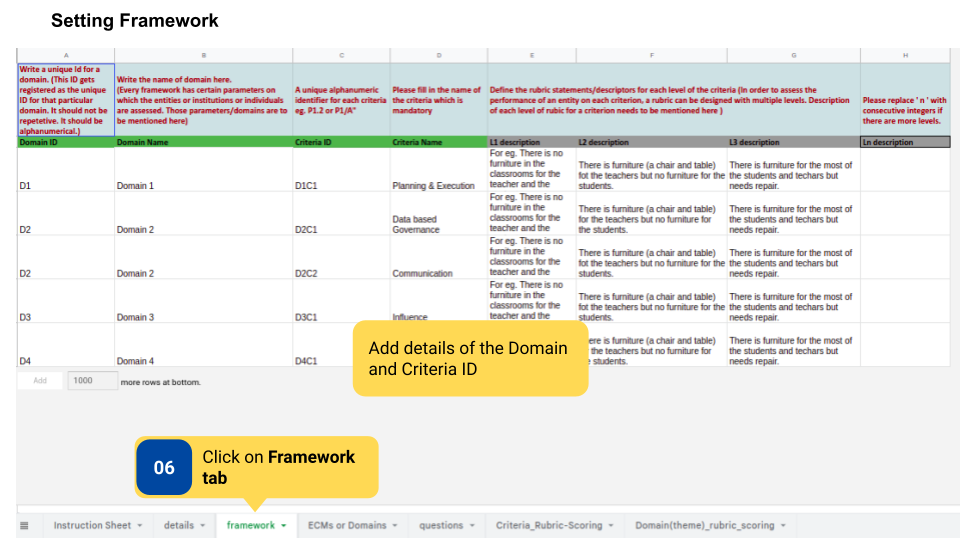Screen dimensions: 960x540
Task: Switch to the Instruction Sheet tab
Action: (92, 525)
